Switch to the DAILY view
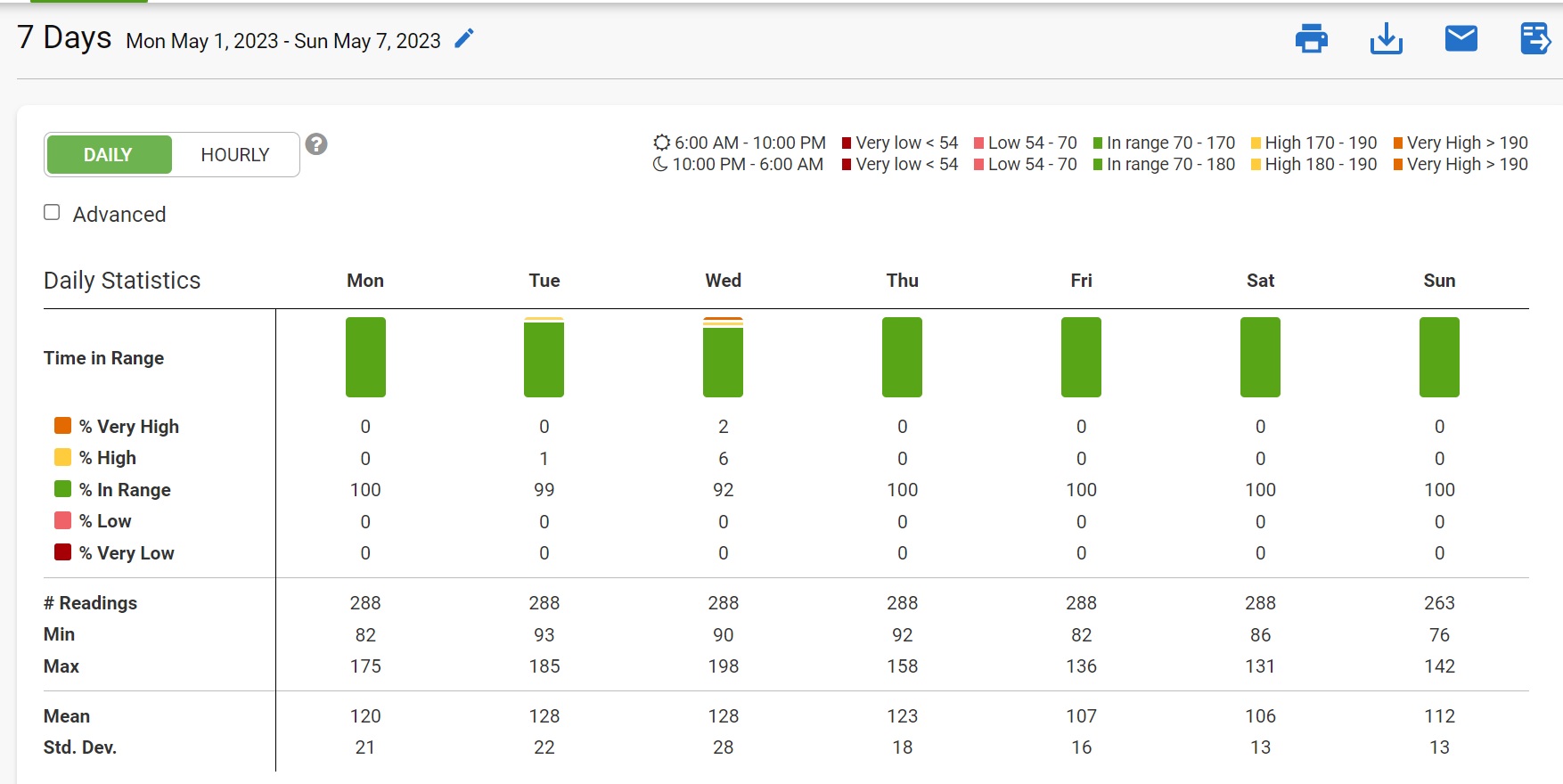Screen dimensions: 1563x784 [x=109, y=155]
